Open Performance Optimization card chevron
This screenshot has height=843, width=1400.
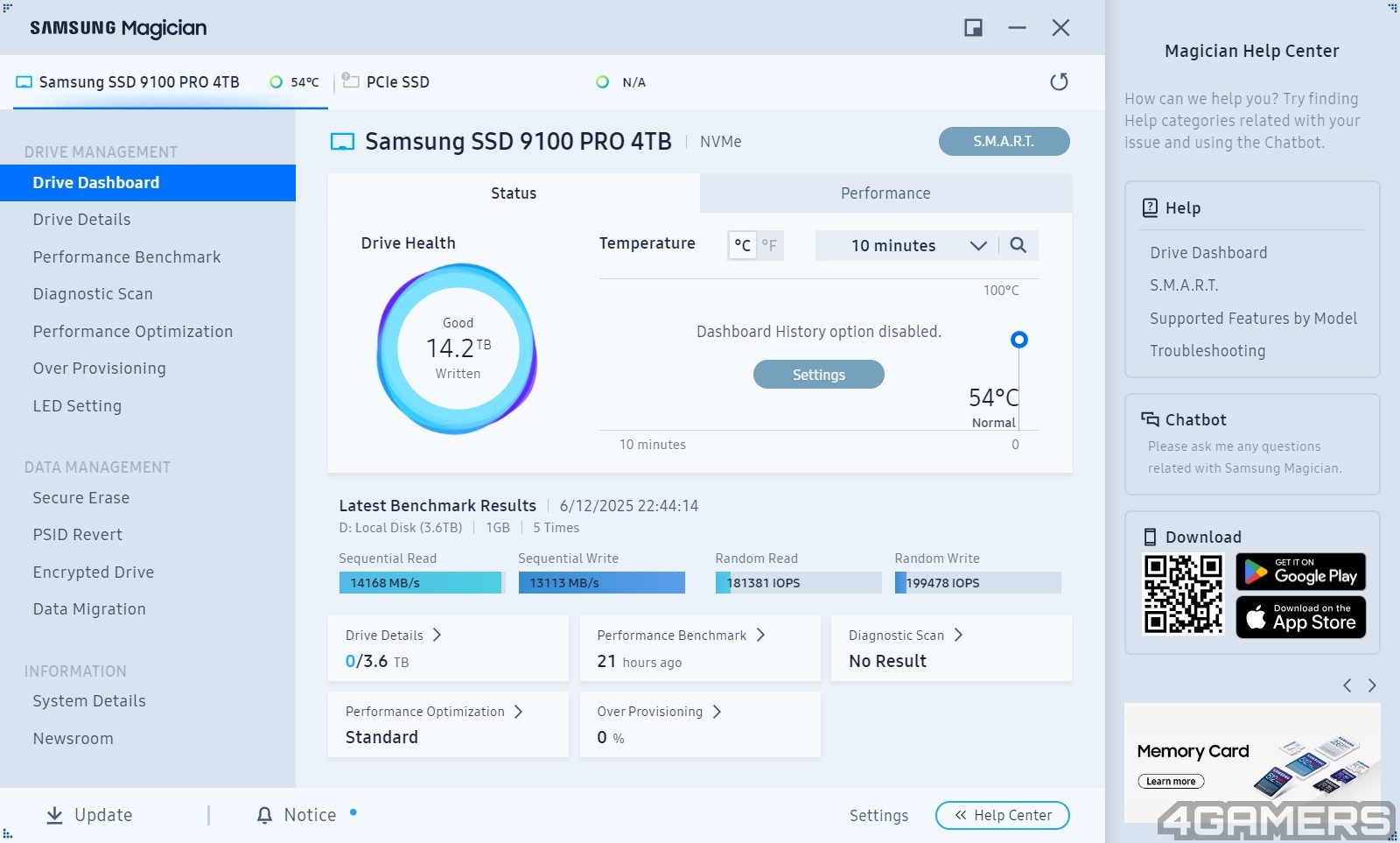pyautogui.click(x=518, y=712)
